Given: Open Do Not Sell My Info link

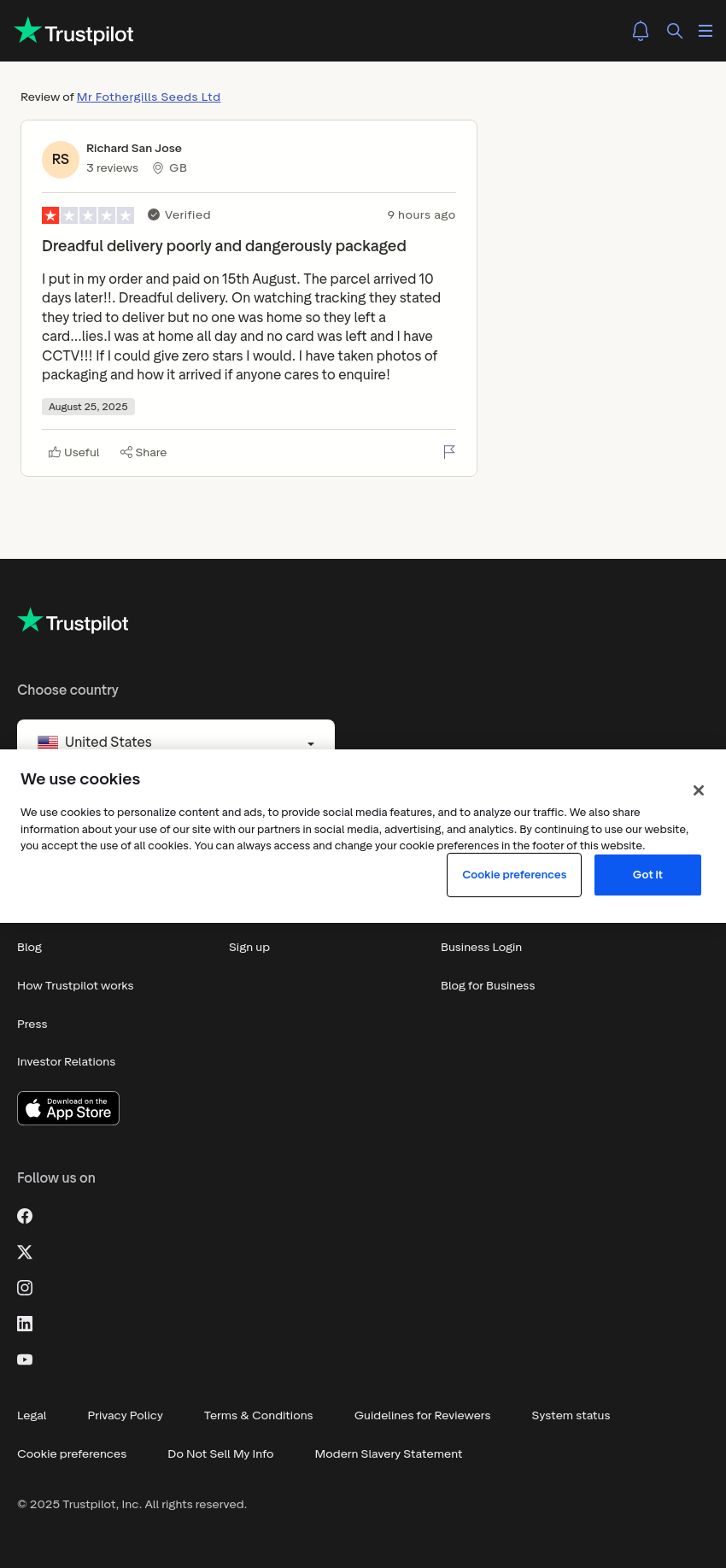Looking at the screenshot, I should click(x=220, y=1453).
